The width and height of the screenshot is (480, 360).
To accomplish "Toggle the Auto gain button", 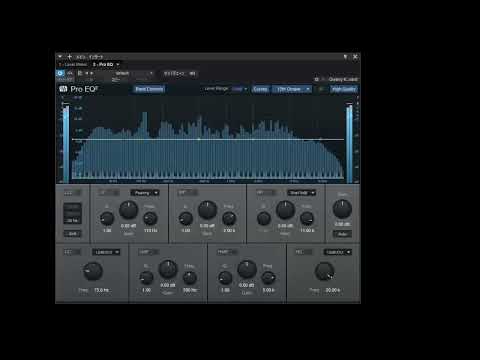I will click(x=342, y=234).
